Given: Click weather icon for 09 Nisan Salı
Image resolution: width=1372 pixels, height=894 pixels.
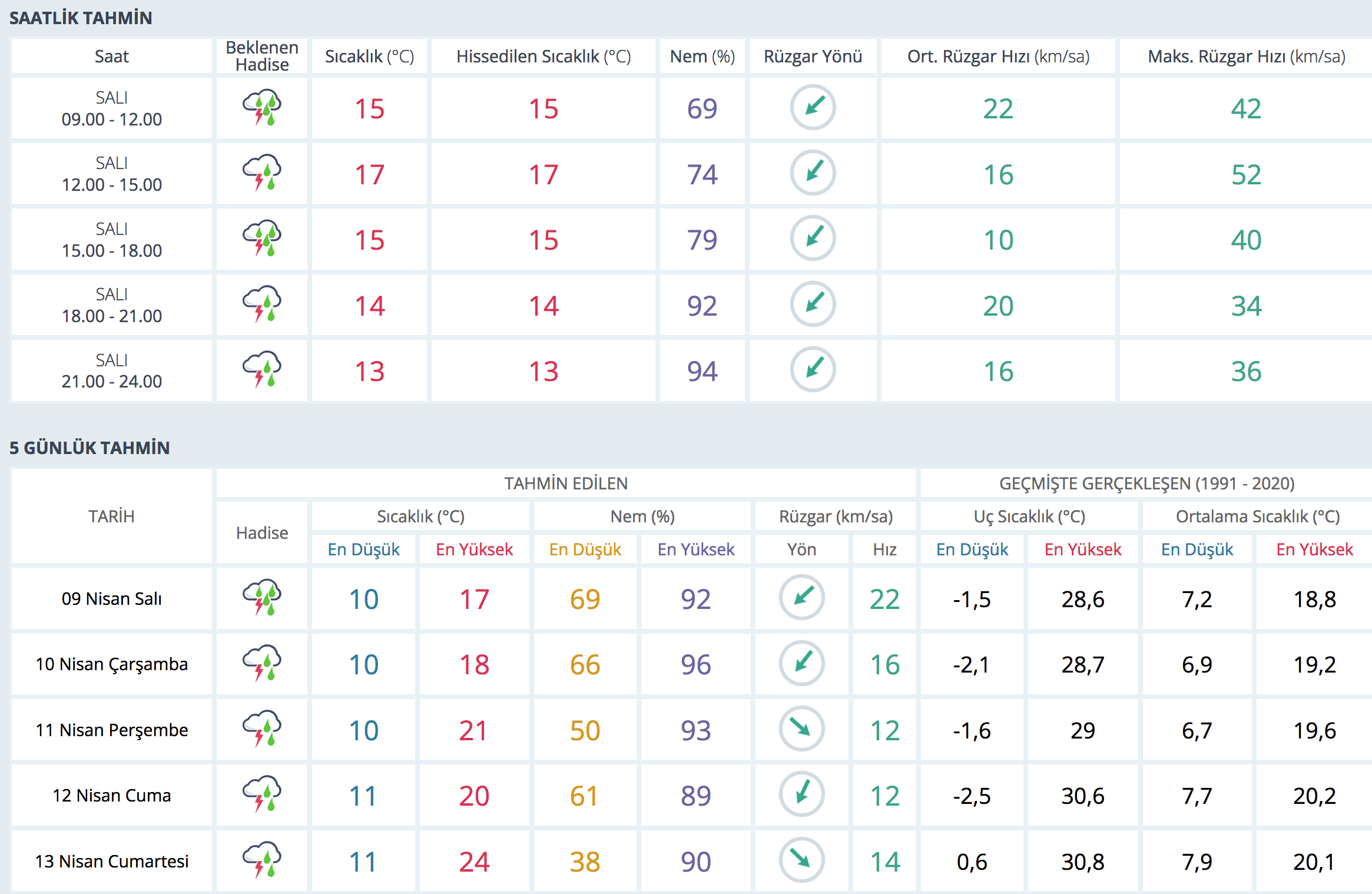Looking at the screenshot, I should click(x=261, y=598).
